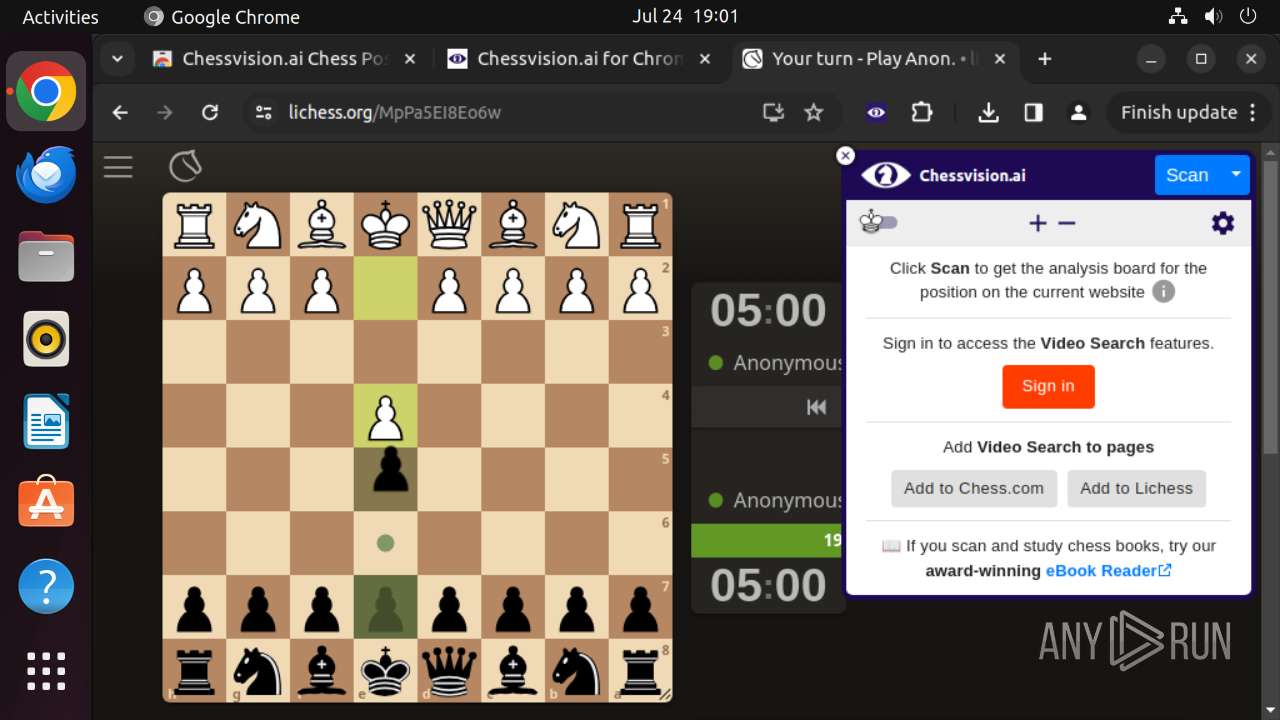Screen dimensions: 1280x720
Task: Launch Thunderbird from the dock
Action: [x=46, y=175]
